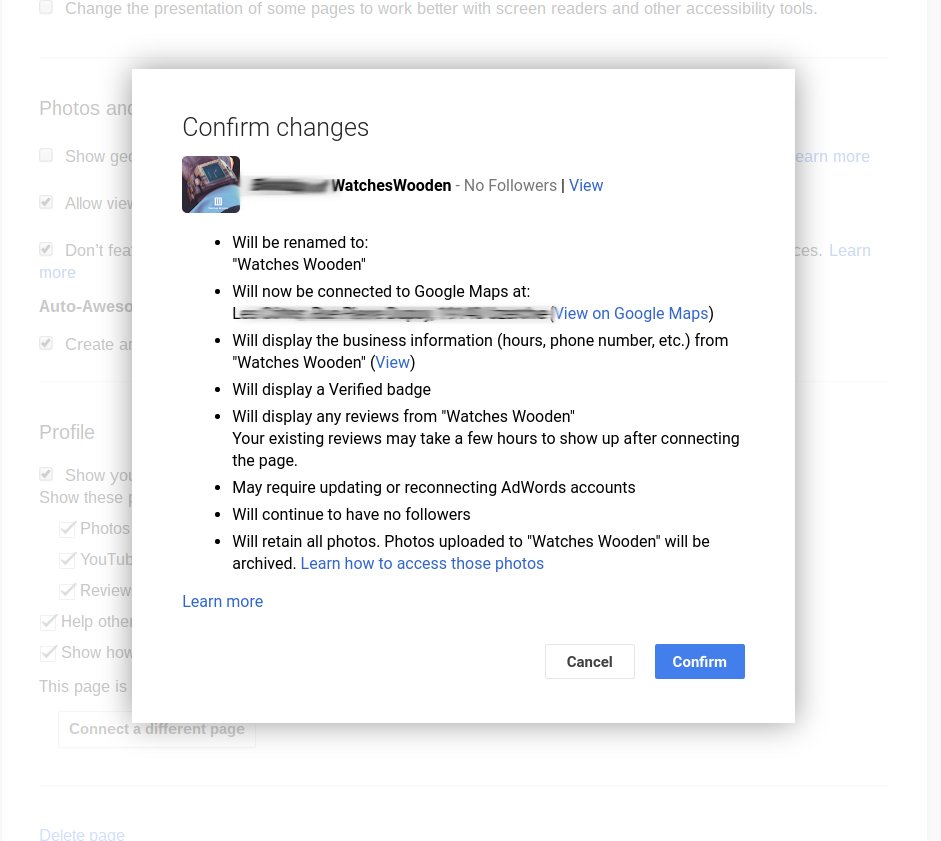Screen dimensions: 941x841
Task: Toggle the Show geo checkbox in background
Action: click(x=46, y=155)
